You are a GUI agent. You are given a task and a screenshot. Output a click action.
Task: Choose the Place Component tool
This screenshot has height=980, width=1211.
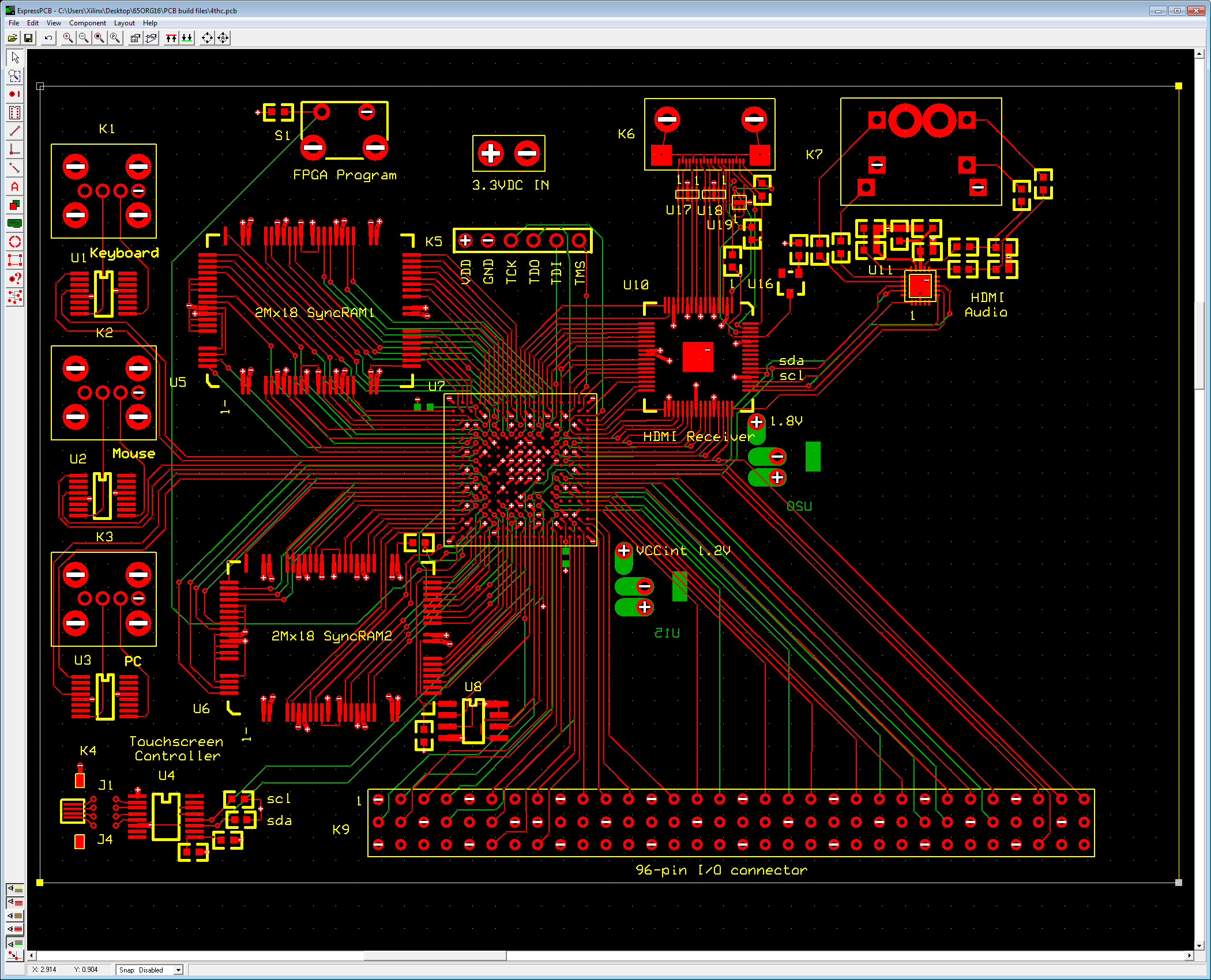pos(15,112)
